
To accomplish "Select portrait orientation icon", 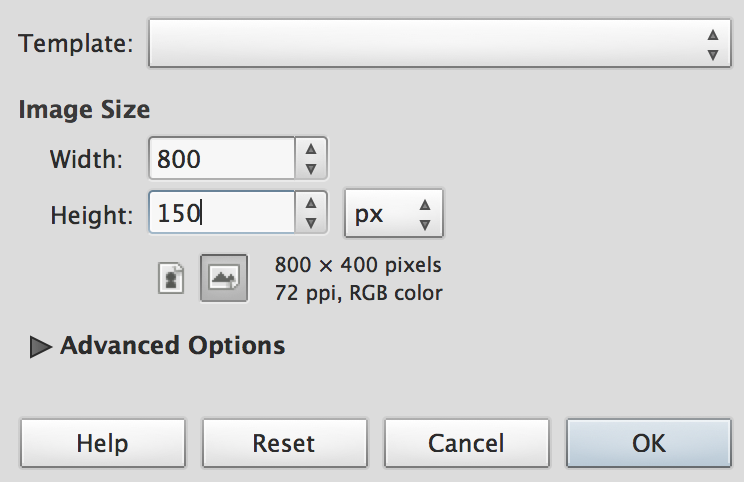I will (171, 277).
